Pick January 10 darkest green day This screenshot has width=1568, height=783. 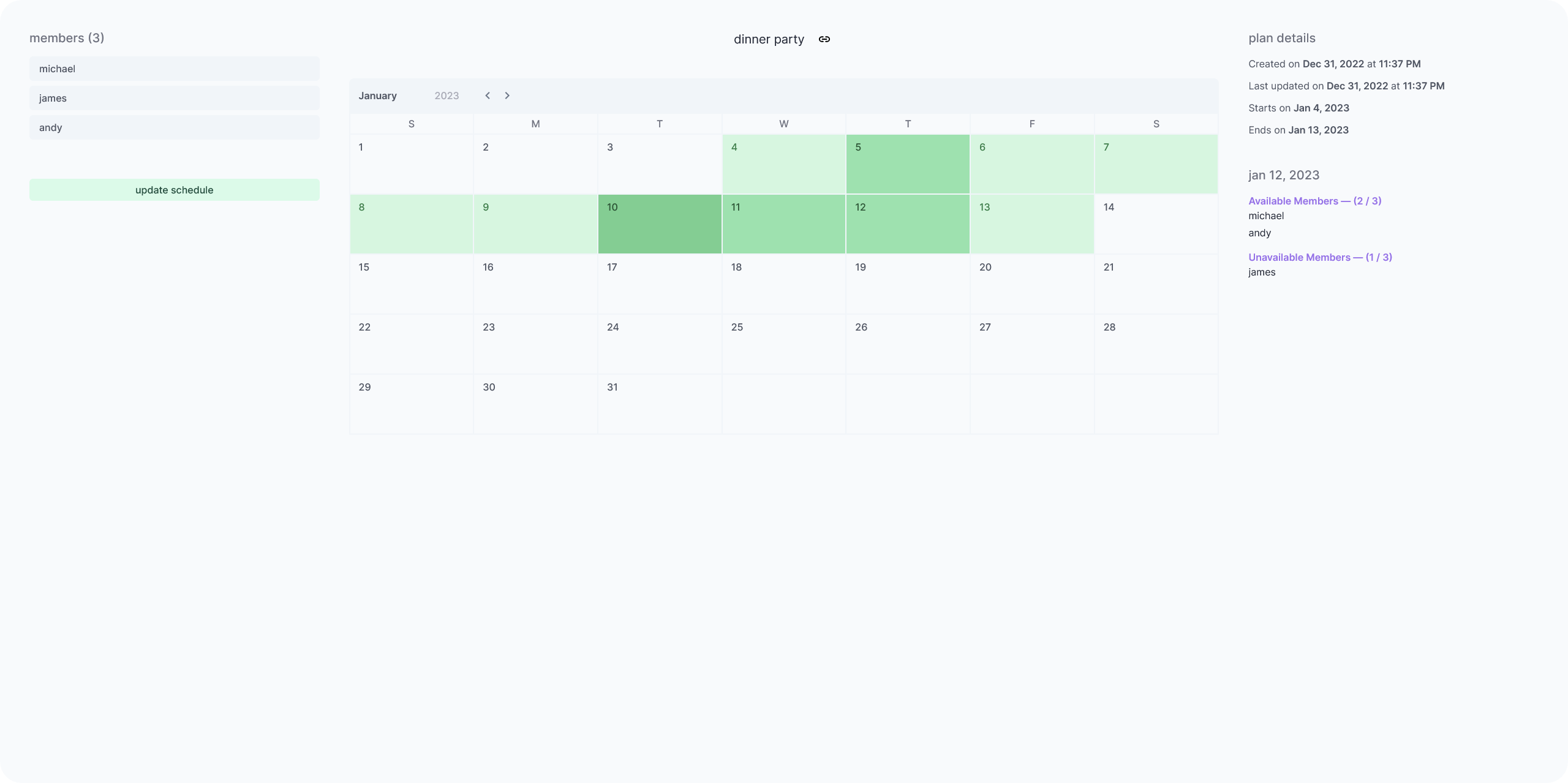point(659,224)
